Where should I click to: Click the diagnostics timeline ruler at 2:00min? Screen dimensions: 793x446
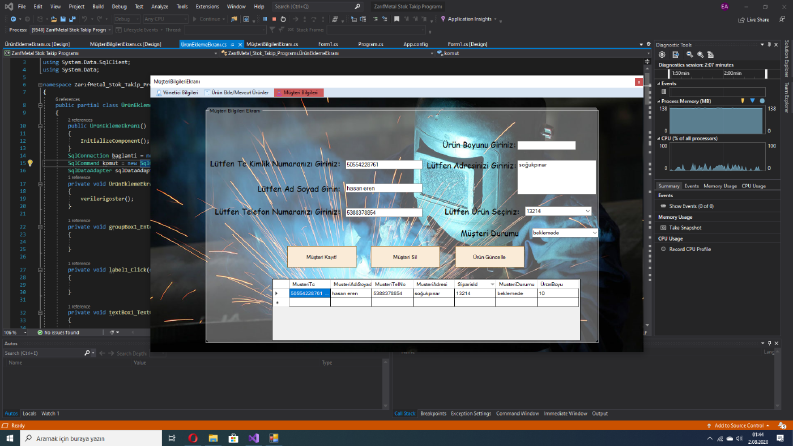[732, 73]
